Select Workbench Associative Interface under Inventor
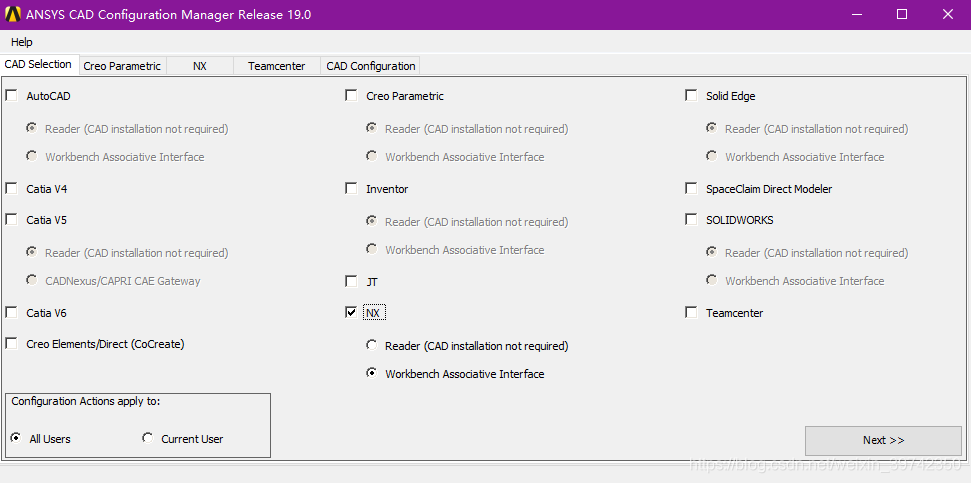This screenshot has height=483, width=971. click(372, 249)
